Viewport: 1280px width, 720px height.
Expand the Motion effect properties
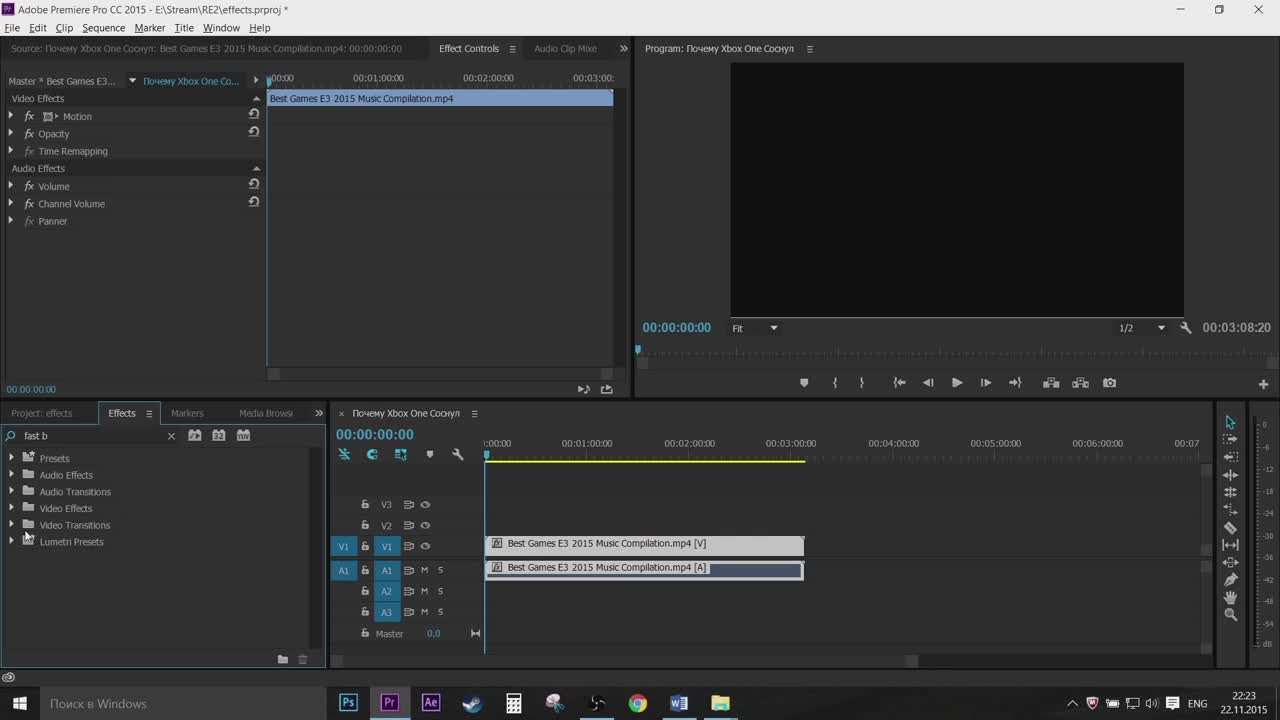tap(11, 116)
